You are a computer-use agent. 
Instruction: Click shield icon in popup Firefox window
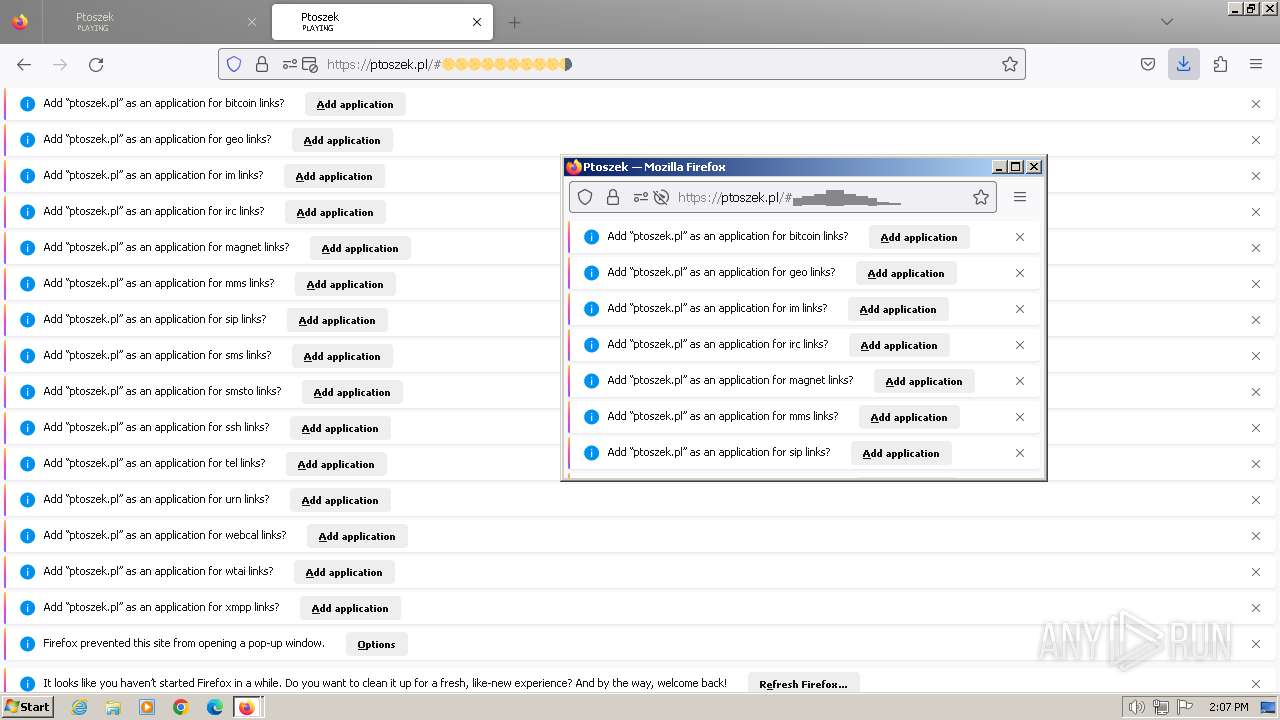click(586, 197)
